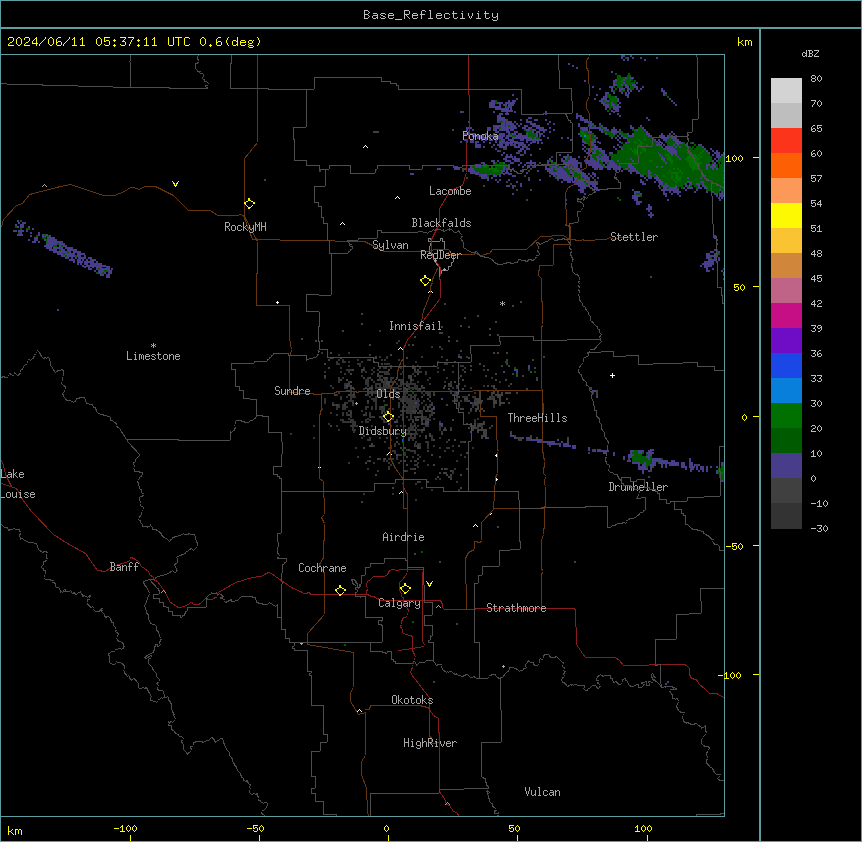Click the Innisfail city label
This screenshot has height=842, width=862.
click(x=416, y=326)
